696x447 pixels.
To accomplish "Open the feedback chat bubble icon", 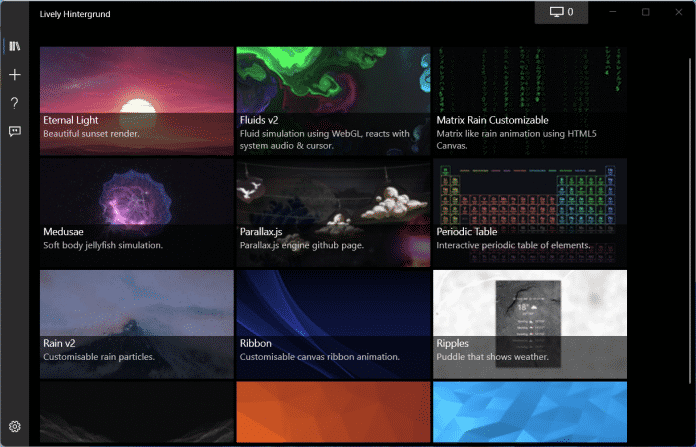I will pyautogui.click(x=14, y=131).
